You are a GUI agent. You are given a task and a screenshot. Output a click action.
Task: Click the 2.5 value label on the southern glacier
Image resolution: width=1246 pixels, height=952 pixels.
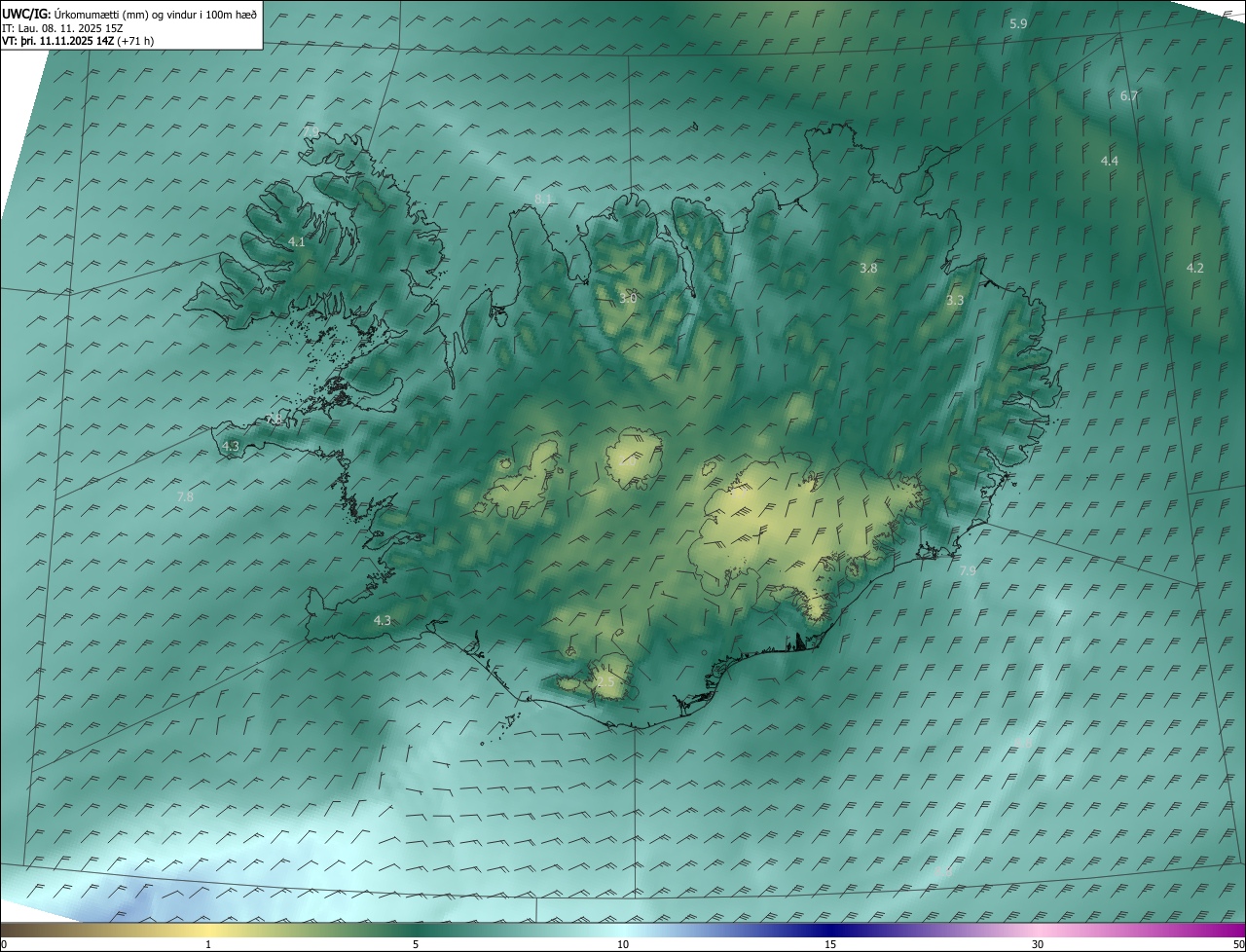coord(605,682)
